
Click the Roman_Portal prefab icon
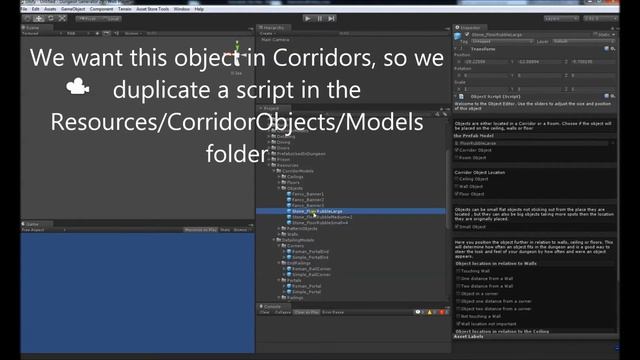[289, 286]
